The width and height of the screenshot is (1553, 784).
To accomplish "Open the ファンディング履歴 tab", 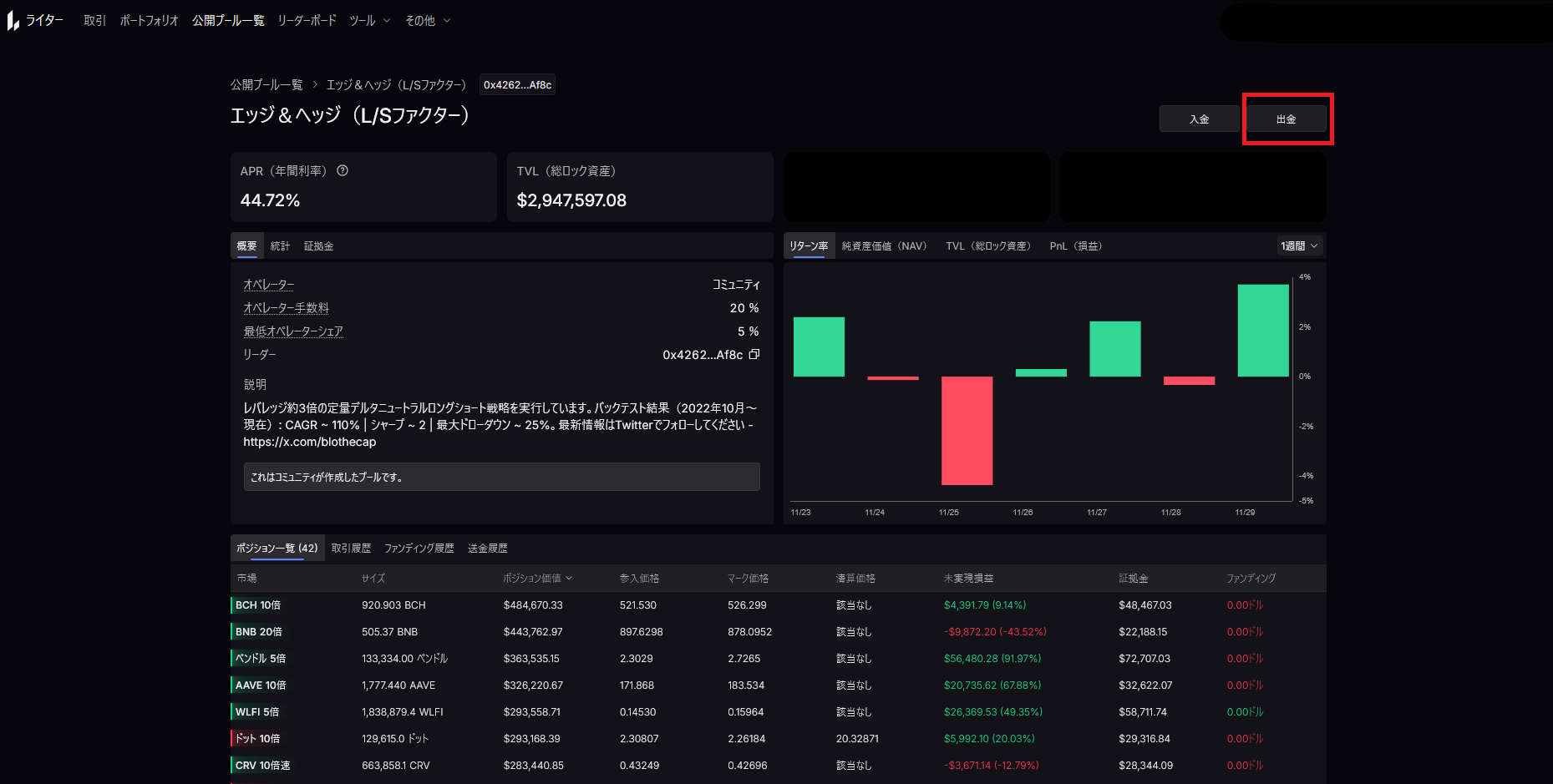I will click(419, 548).
